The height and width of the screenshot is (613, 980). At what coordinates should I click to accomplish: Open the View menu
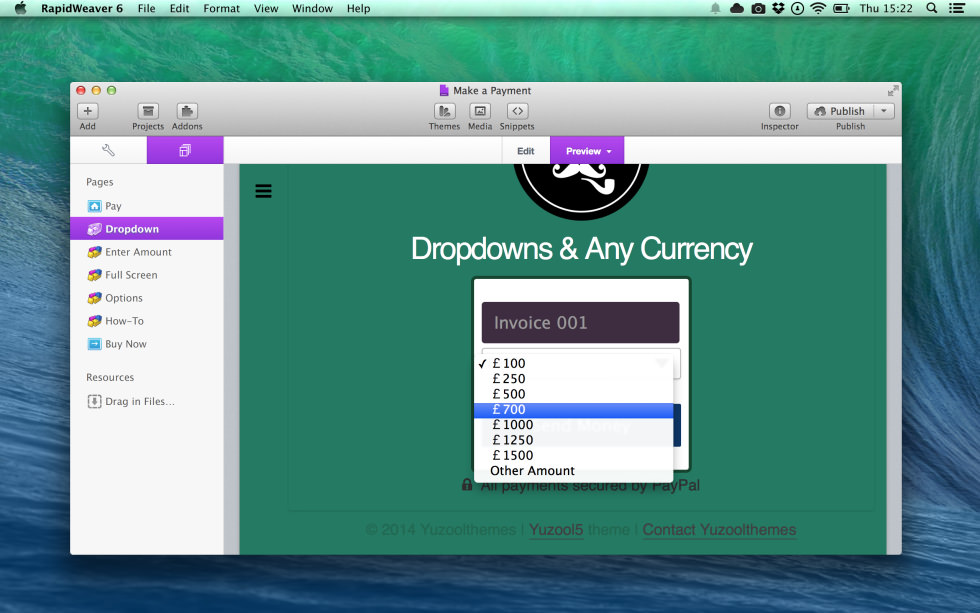tap(266, 8)
